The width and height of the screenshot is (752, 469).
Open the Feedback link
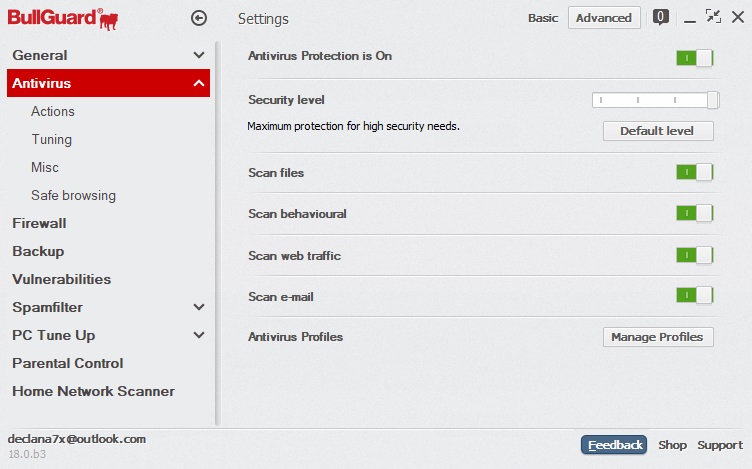(614, 445)
